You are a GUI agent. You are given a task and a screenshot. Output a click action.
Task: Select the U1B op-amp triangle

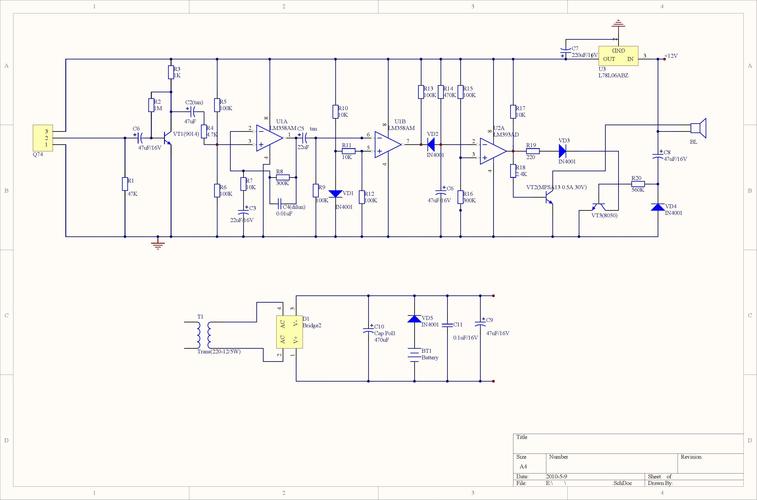(388, 145)
